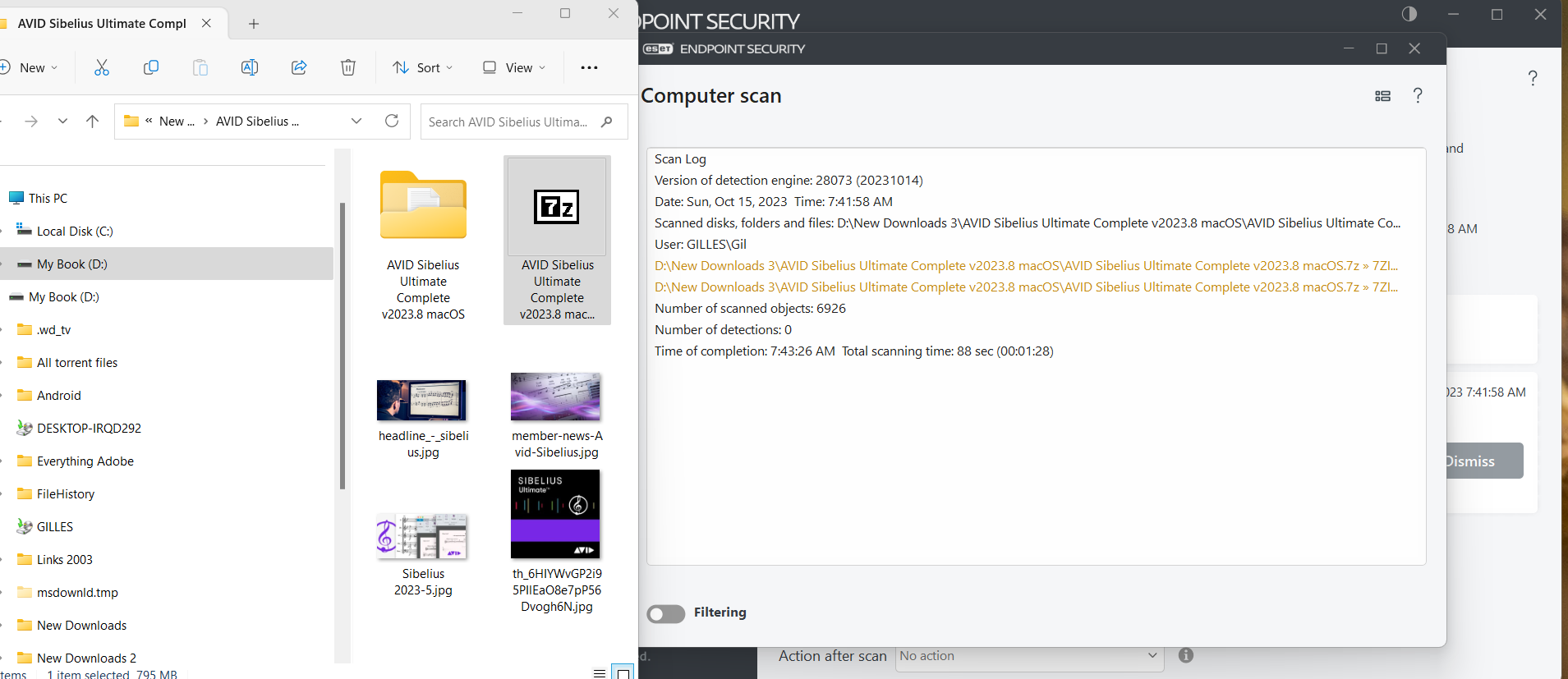Go forward with the arrow button
Screen dimensions: 1568x679
31,122
